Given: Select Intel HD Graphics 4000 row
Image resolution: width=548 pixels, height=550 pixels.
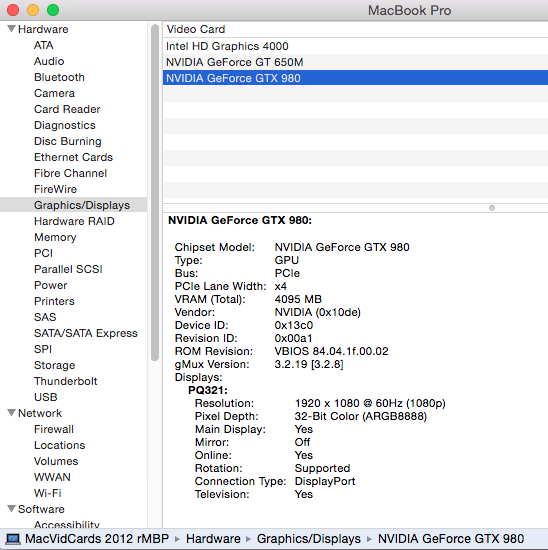Looking at the screenshot, I should pos(355,46).
